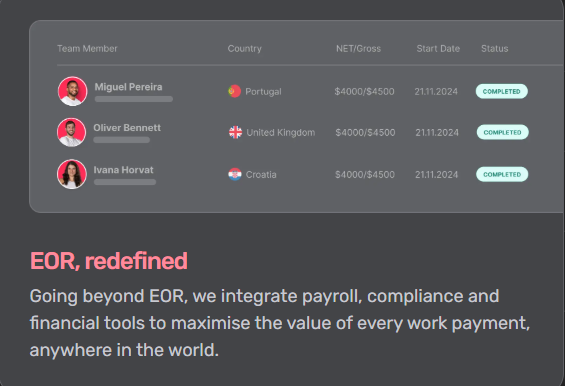Click Ivana Horvat's profile avatar
Viewport: 565px width, 386px height.
pyautogui.click(x=72, y=174)
